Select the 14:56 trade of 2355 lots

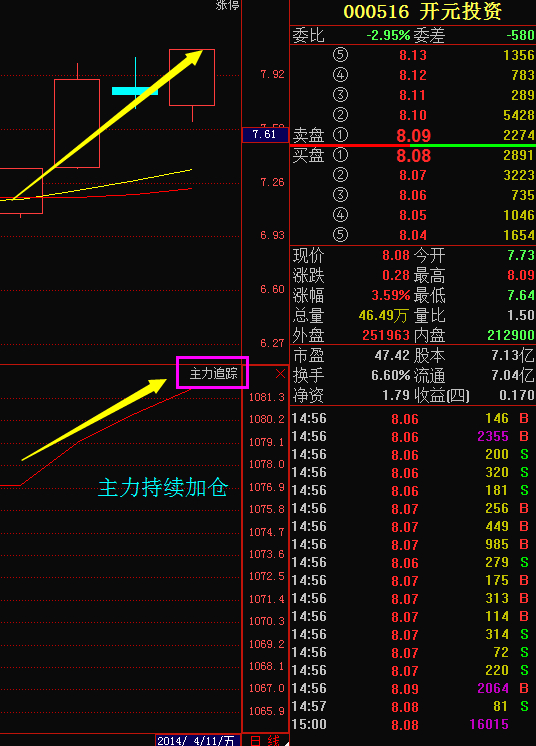(x=413, y=437)
